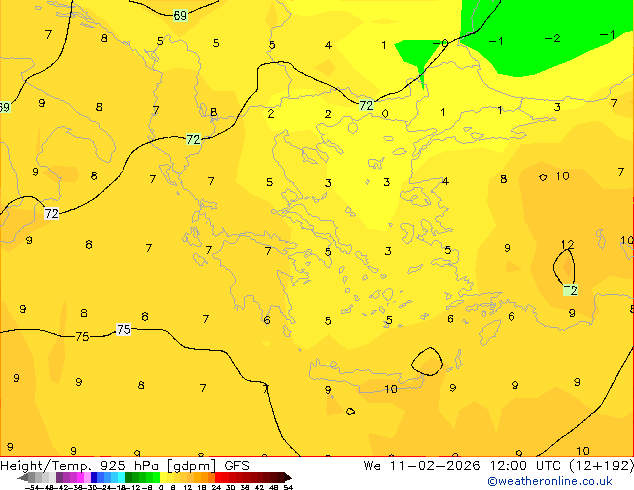
Task: Click the "54" label at the legend's right end
Action: (x=288, y=487)
